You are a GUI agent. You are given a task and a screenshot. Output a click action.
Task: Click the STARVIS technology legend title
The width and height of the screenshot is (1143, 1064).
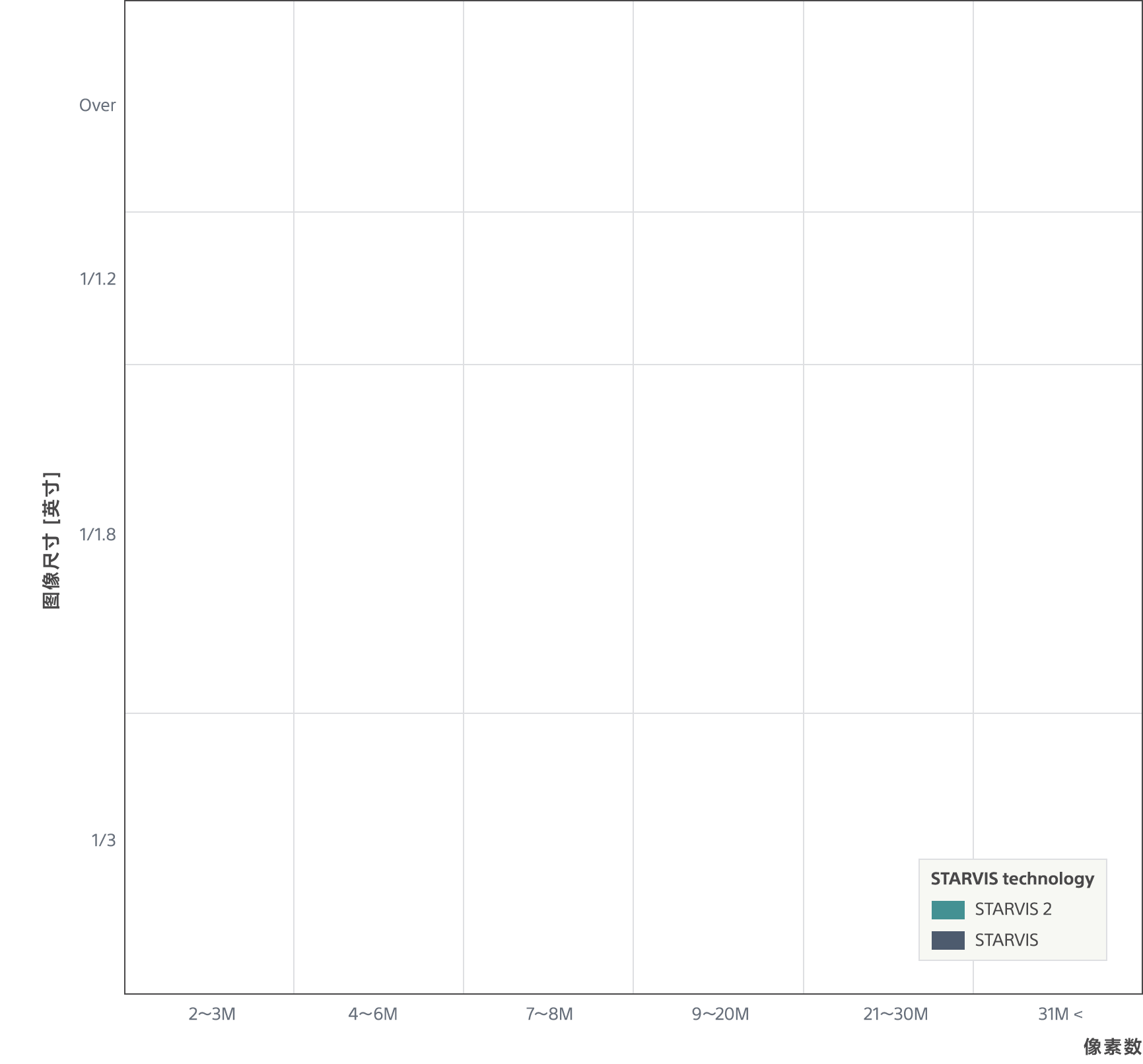(x=1012, y=879)
